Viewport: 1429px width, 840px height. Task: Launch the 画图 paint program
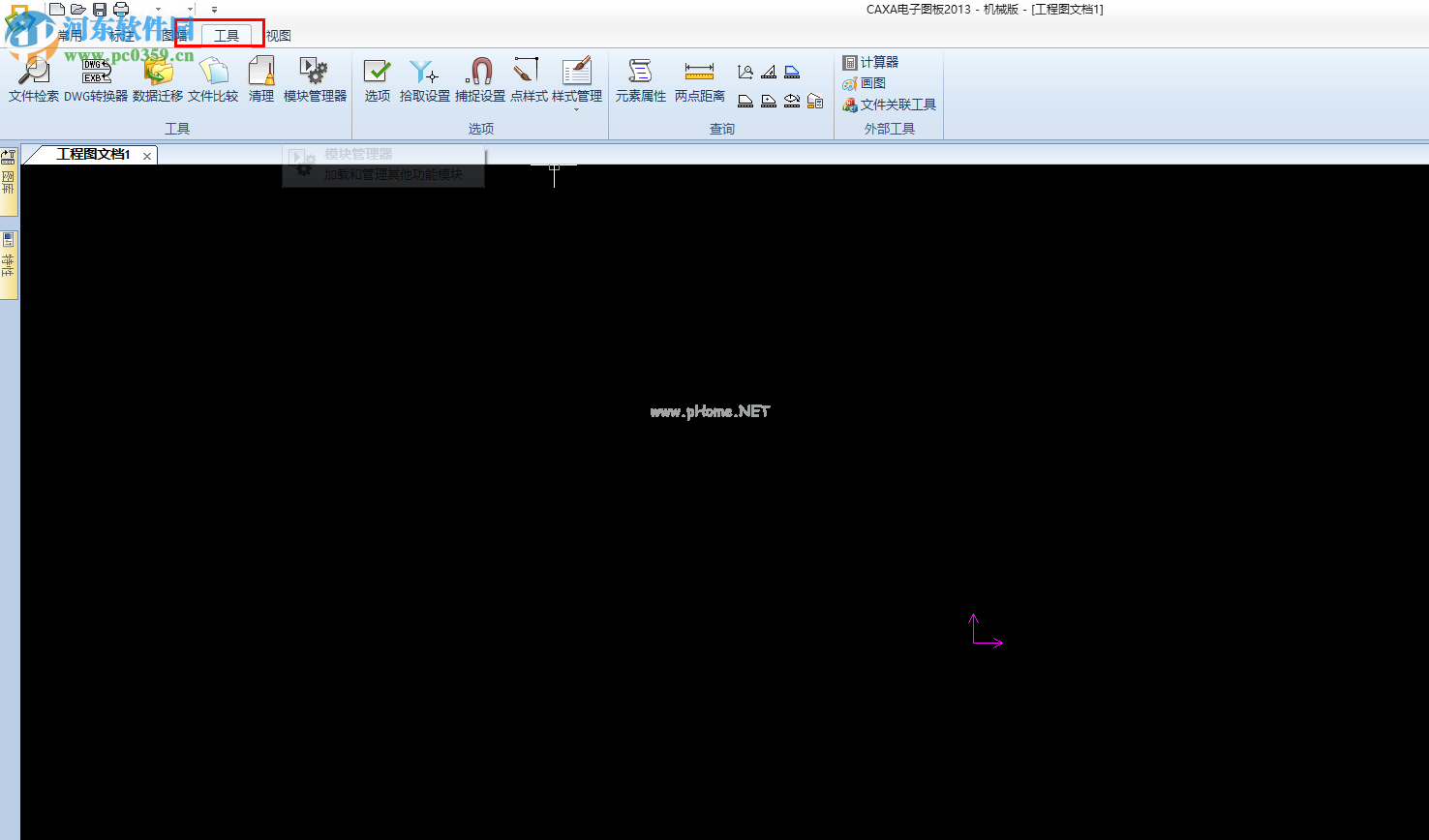tap(864, 83)
